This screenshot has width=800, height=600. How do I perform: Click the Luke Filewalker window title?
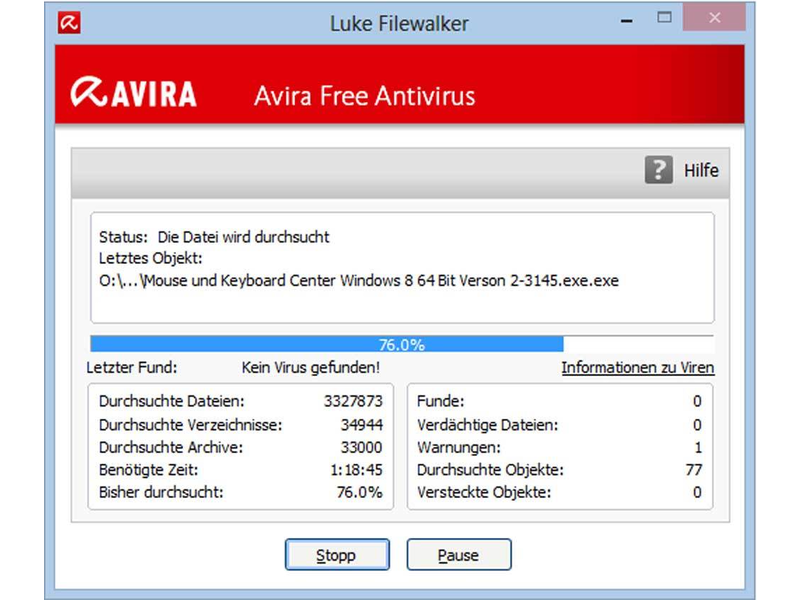coord(399,23)
